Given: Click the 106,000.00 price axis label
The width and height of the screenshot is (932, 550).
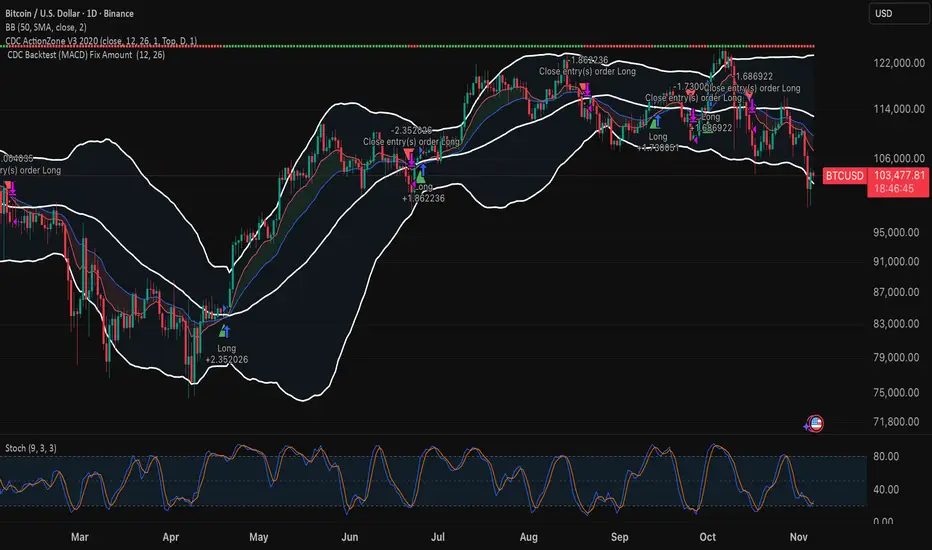Looking at the screenshot, I should pyautogui.click(x=899, y=158).
